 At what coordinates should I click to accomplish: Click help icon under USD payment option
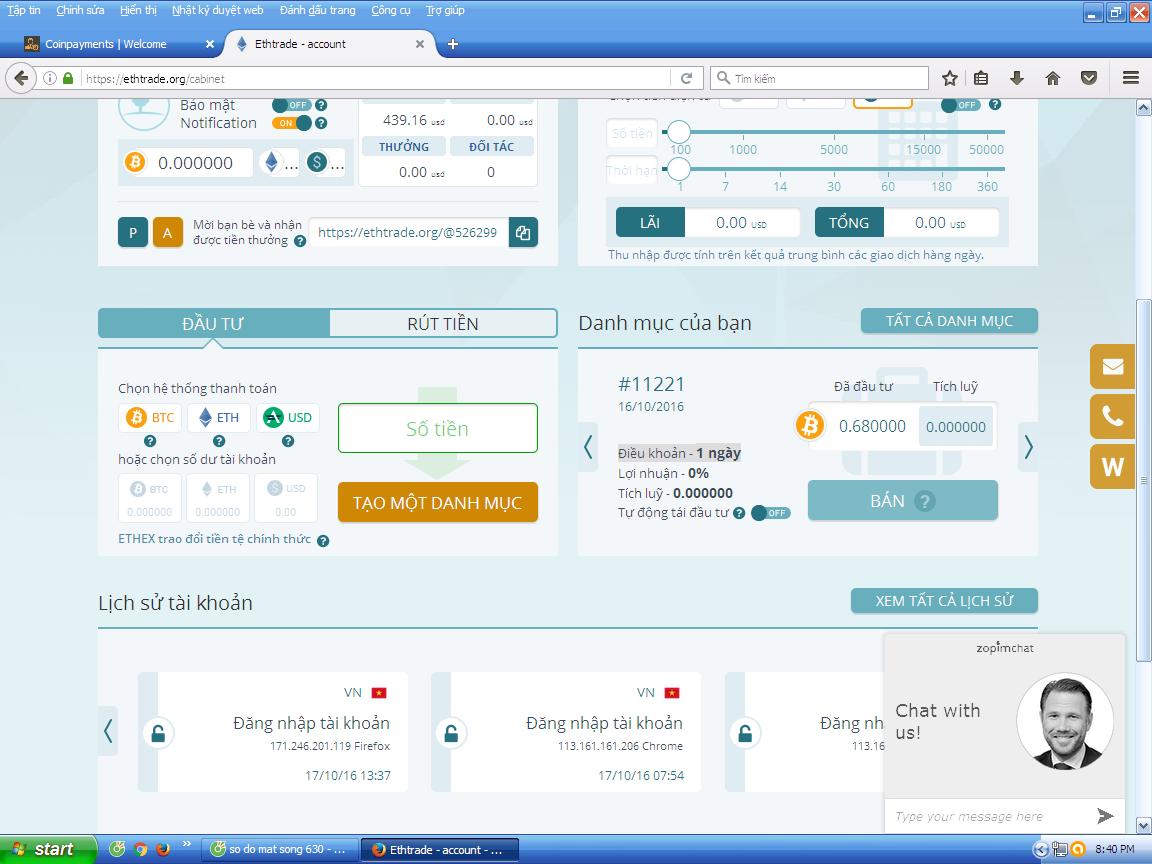[x=288, y=442]
